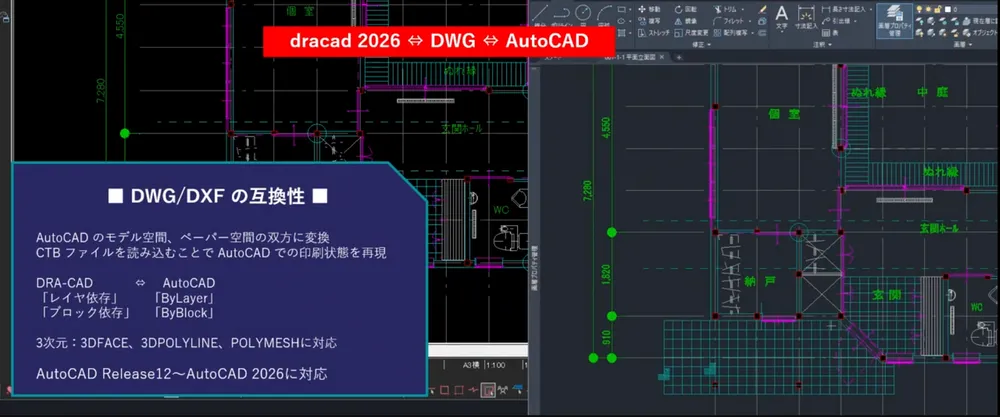Expand the 修正 panel
This screenshot has height=417, width=1000.
pyautogui.click(x=702, y=45)
